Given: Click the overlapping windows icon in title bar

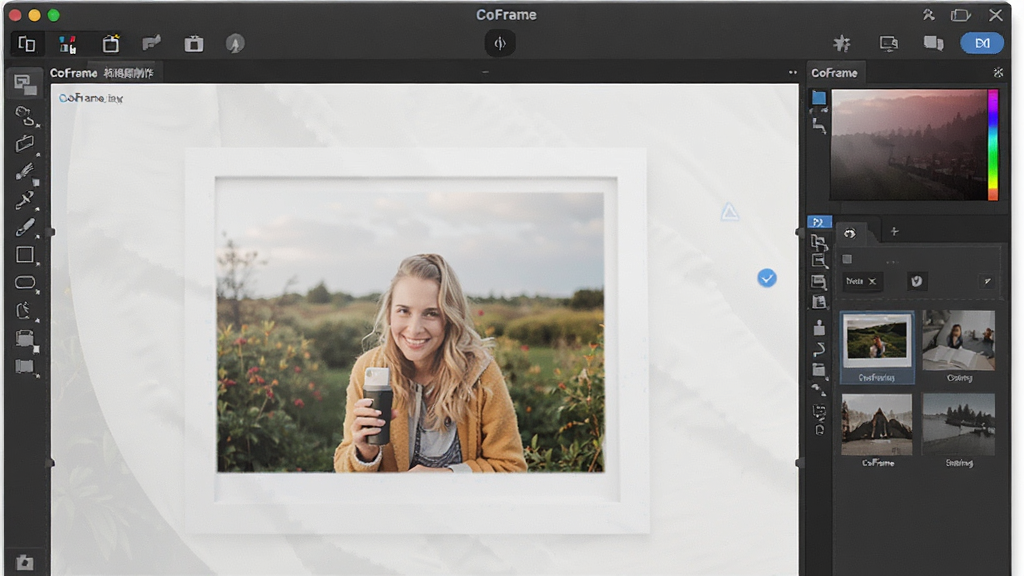Looking at the screenshot, I should [x=960, y=14].
